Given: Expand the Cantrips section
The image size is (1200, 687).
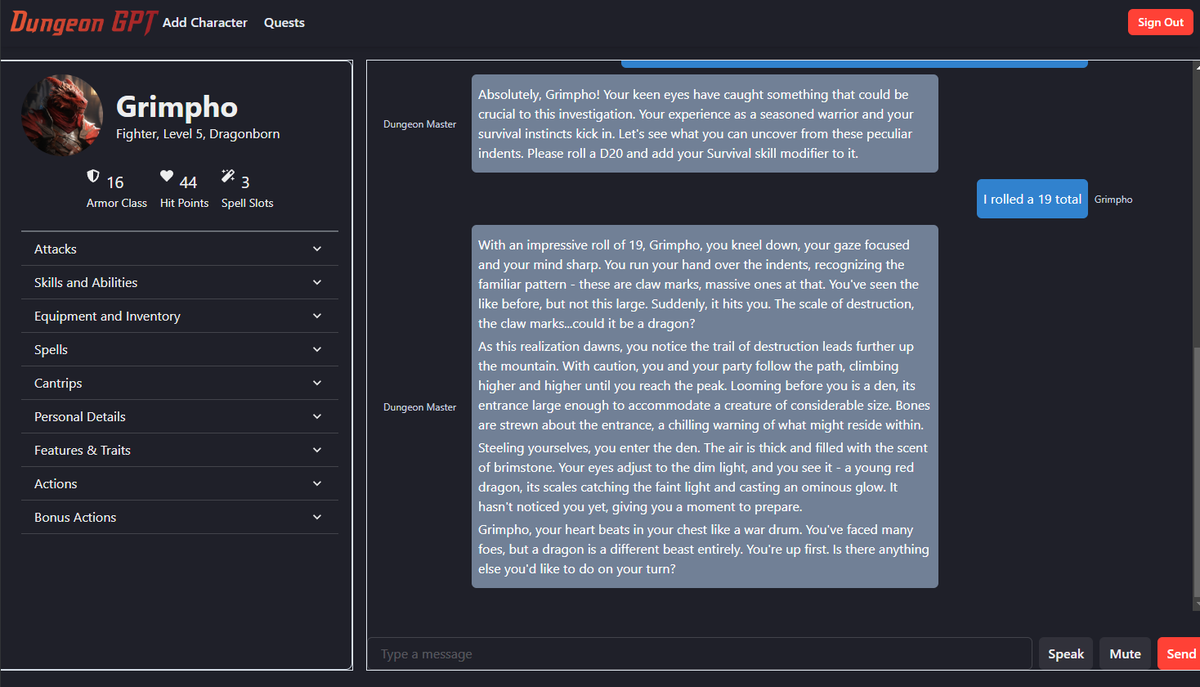Looking at the screenshot, I should [179, 383].
